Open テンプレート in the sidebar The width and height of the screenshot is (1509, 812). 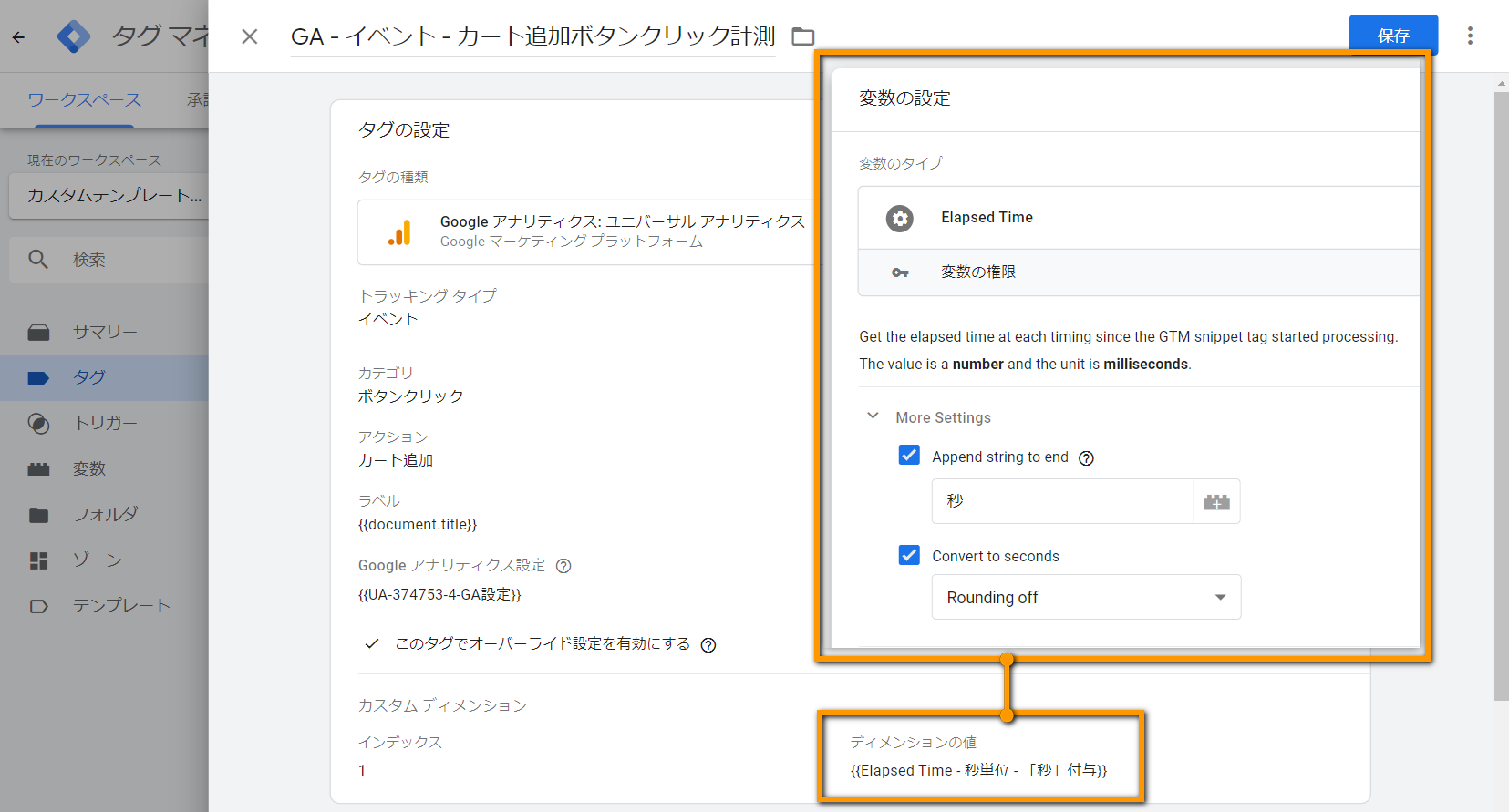click(105, 605)
